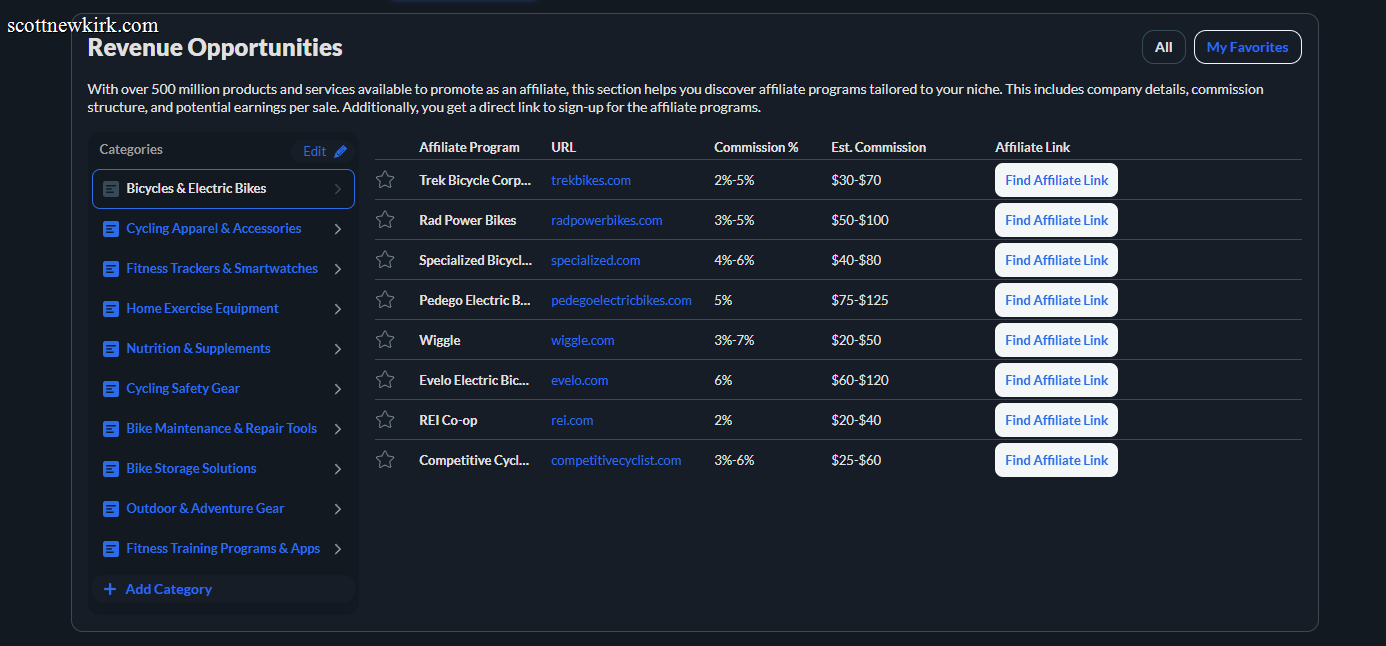This screenshot has height=646, width=1386.
Task: Expand chevron for Bicycles & Electric Bikes
Action: (x=338, y=189)
